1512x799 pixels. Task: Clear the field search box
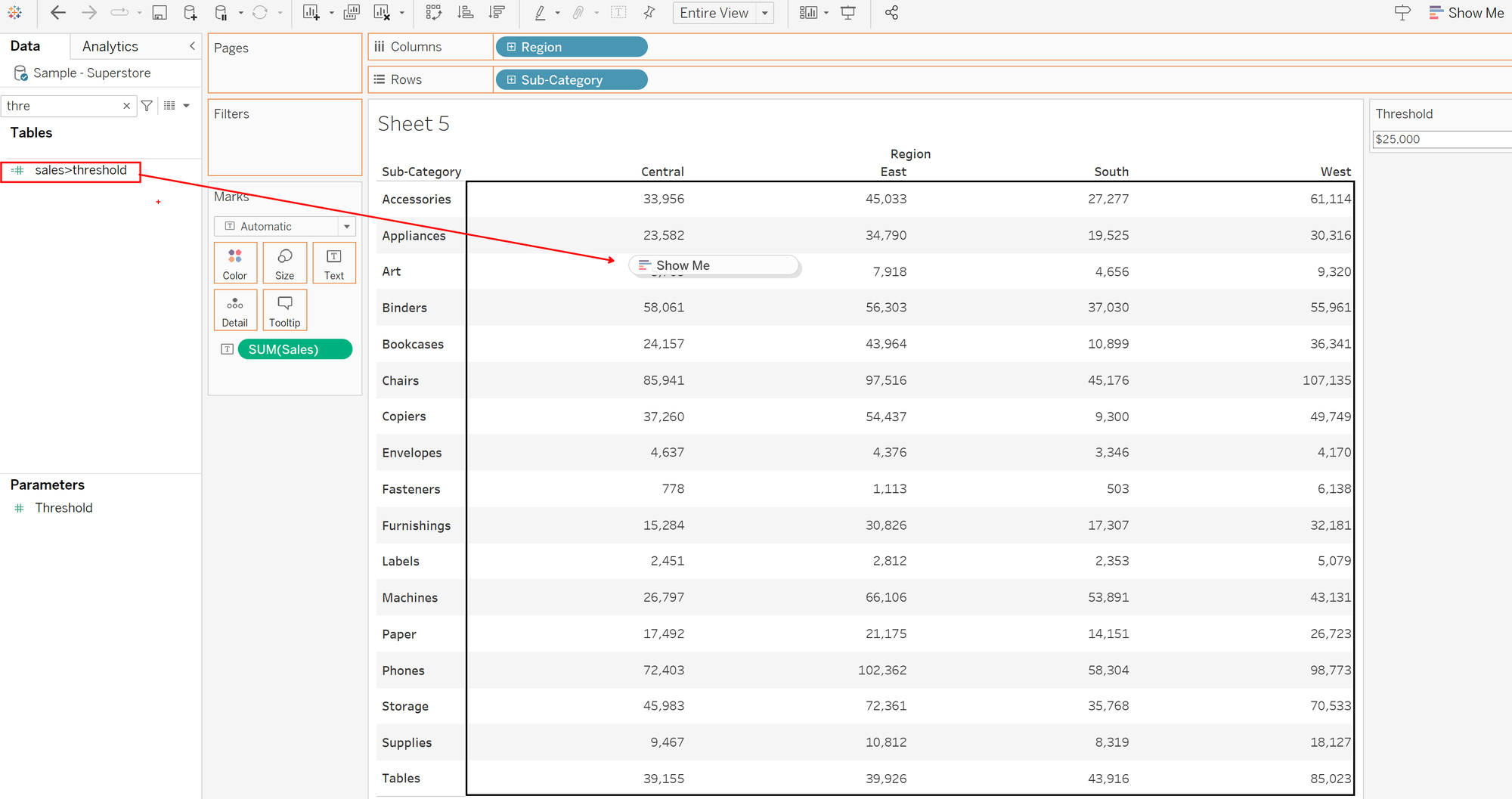click(x=126, y=106)
